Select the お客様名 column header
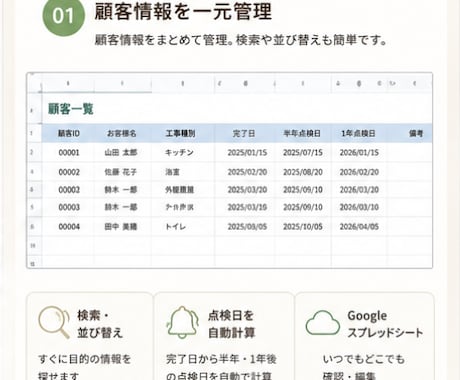 click(x=121, y=133)
